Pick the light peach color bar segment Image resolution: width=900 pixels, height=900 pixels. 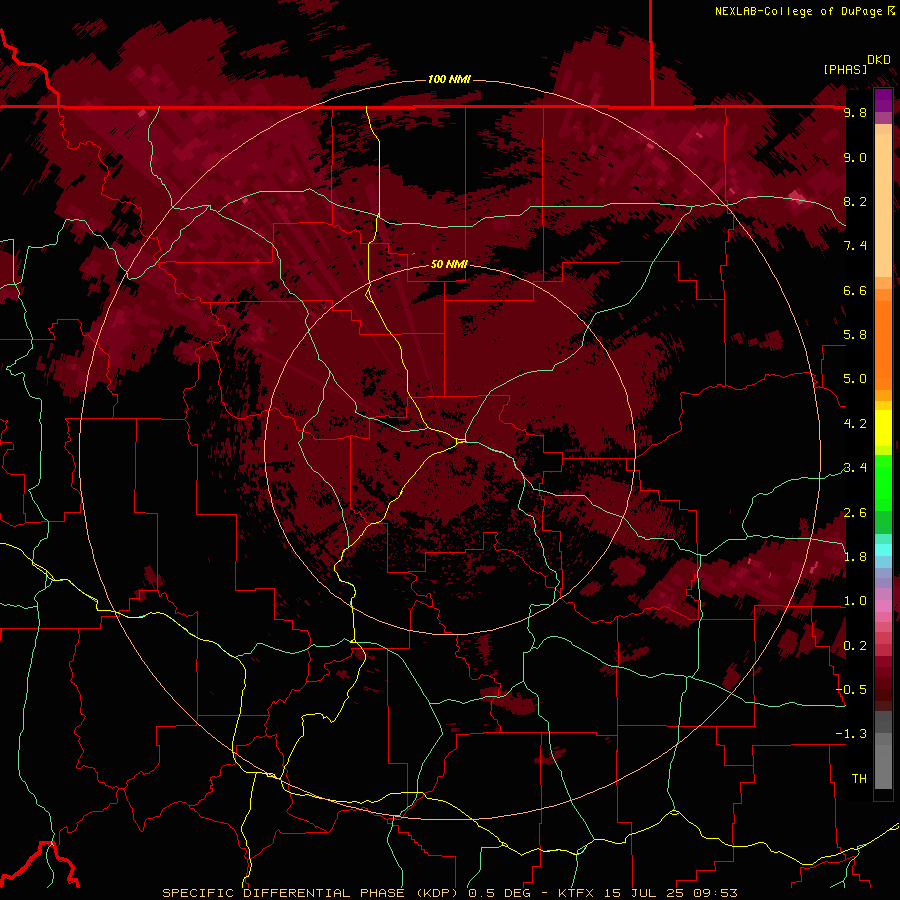(883, 207)
